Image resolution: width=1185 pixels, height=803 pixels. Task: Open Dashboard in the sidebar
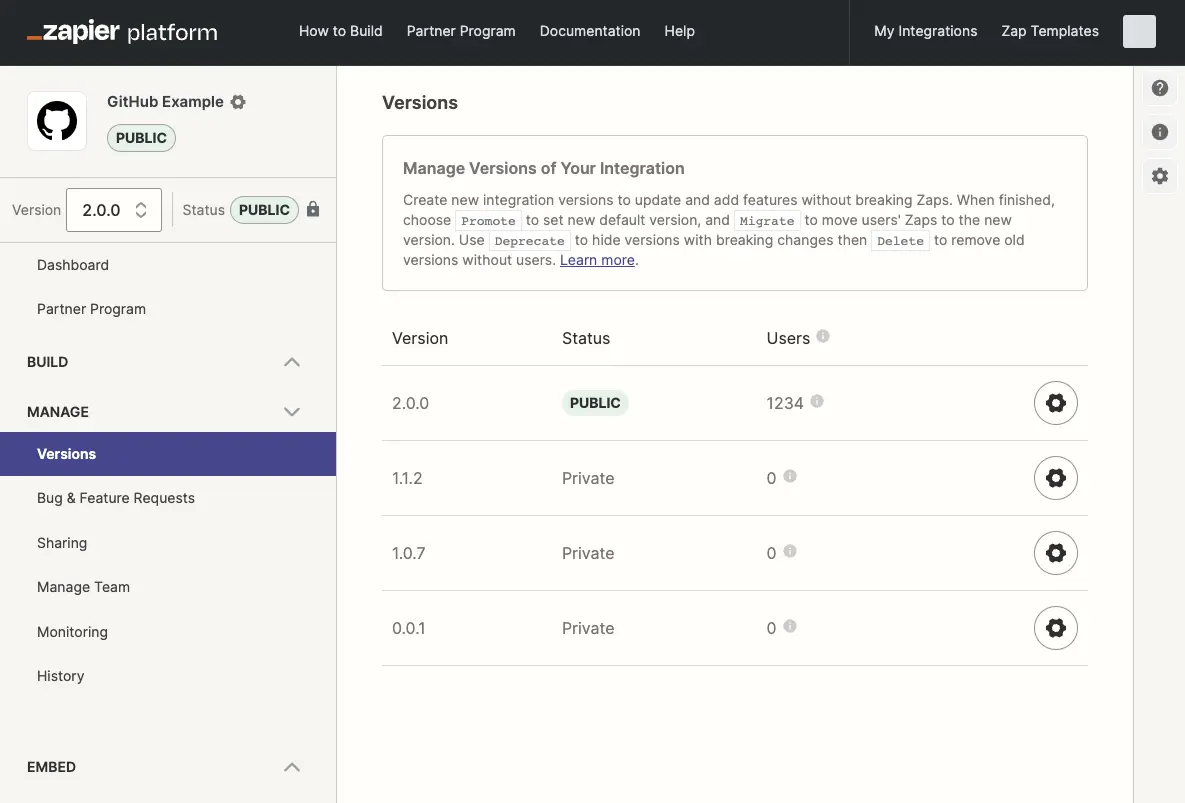(73, 265)
